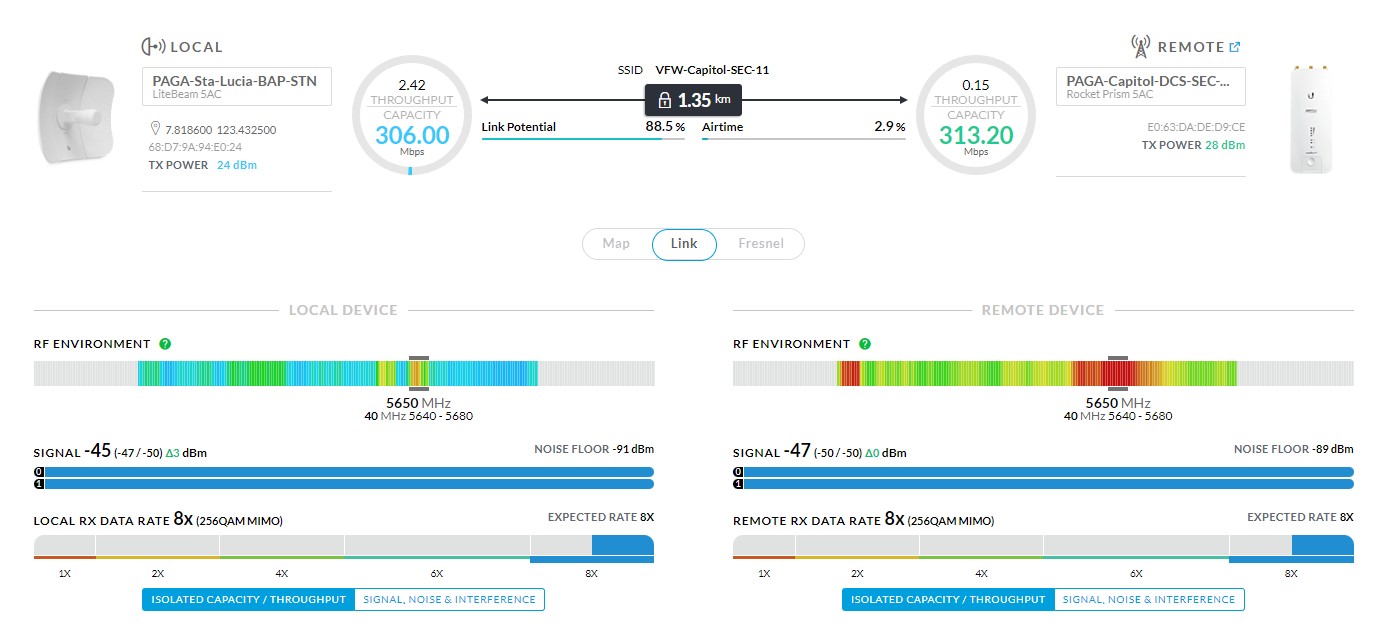
Task: Switch to the Fresnel view tab
Action: click(760, 244)
